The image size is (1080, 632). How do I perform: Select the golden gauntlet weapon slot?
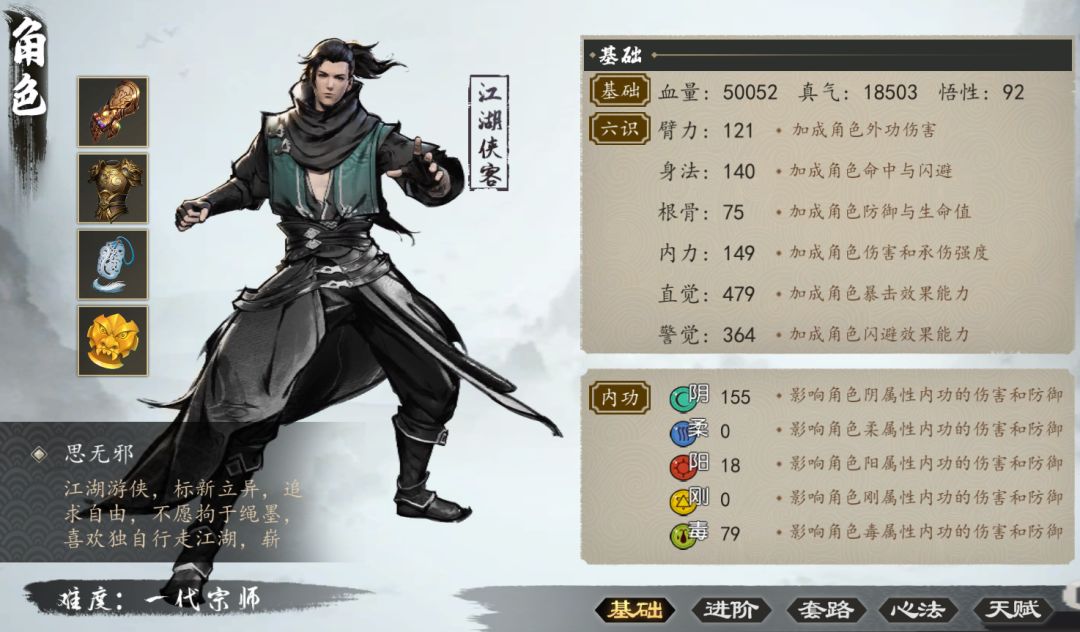(112, 112)
